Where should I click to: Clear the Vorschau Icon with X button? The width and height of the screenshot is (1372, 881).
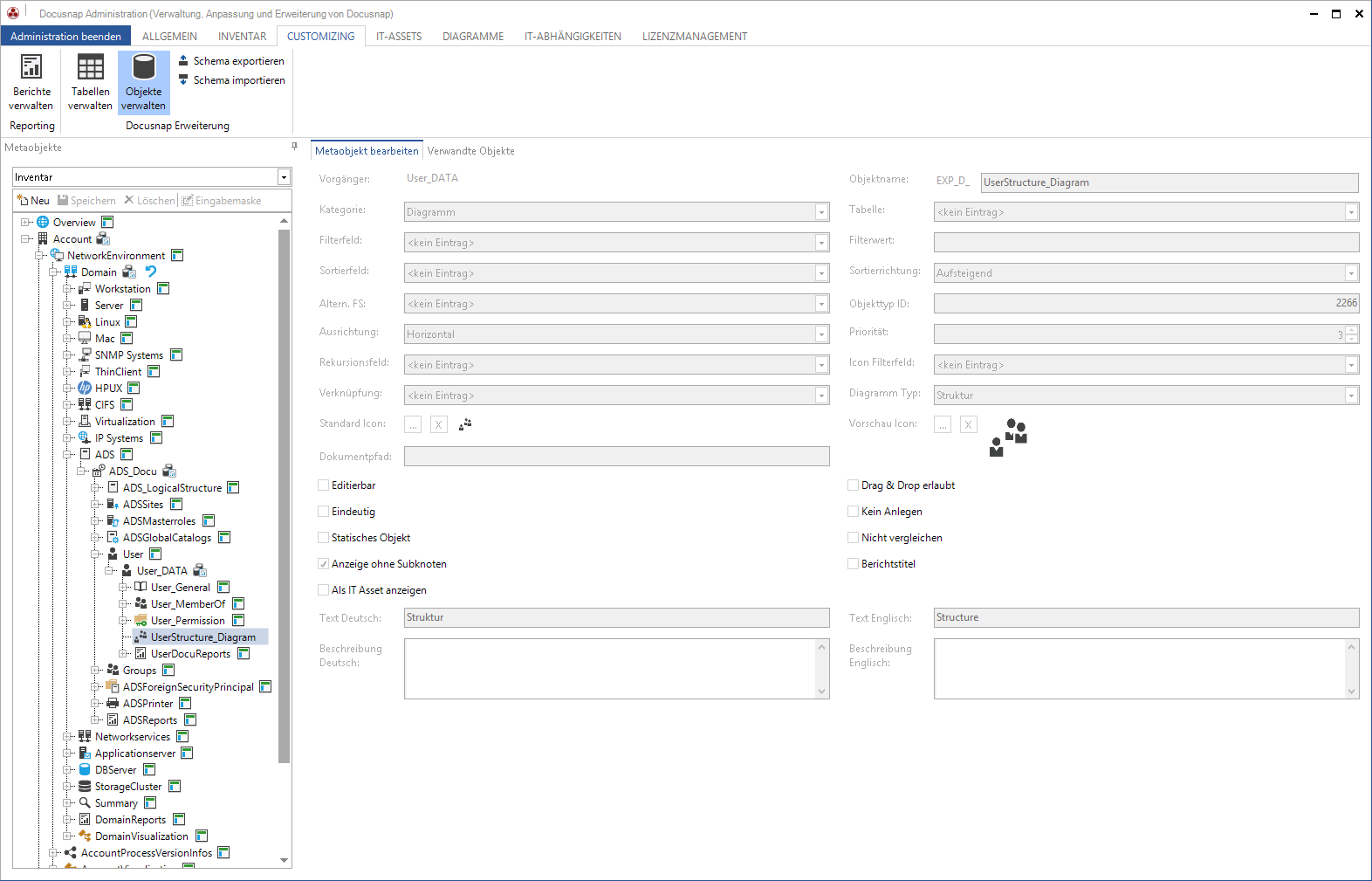[x=968, y=424]
